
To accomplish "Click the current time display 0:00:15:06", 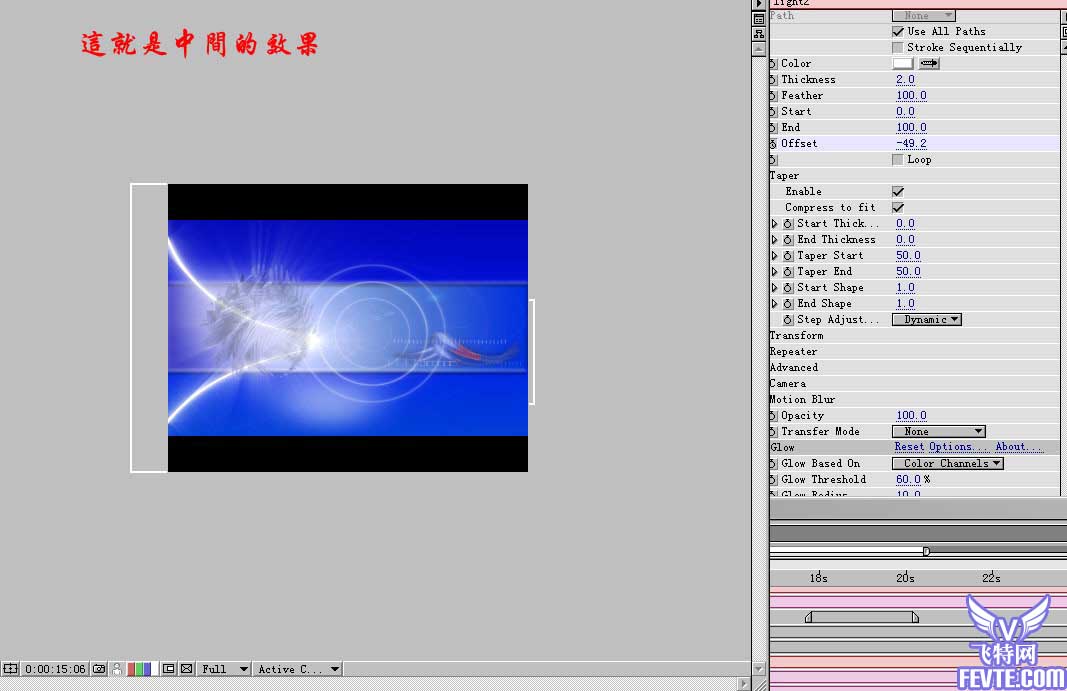I will (x=55, y=669).
